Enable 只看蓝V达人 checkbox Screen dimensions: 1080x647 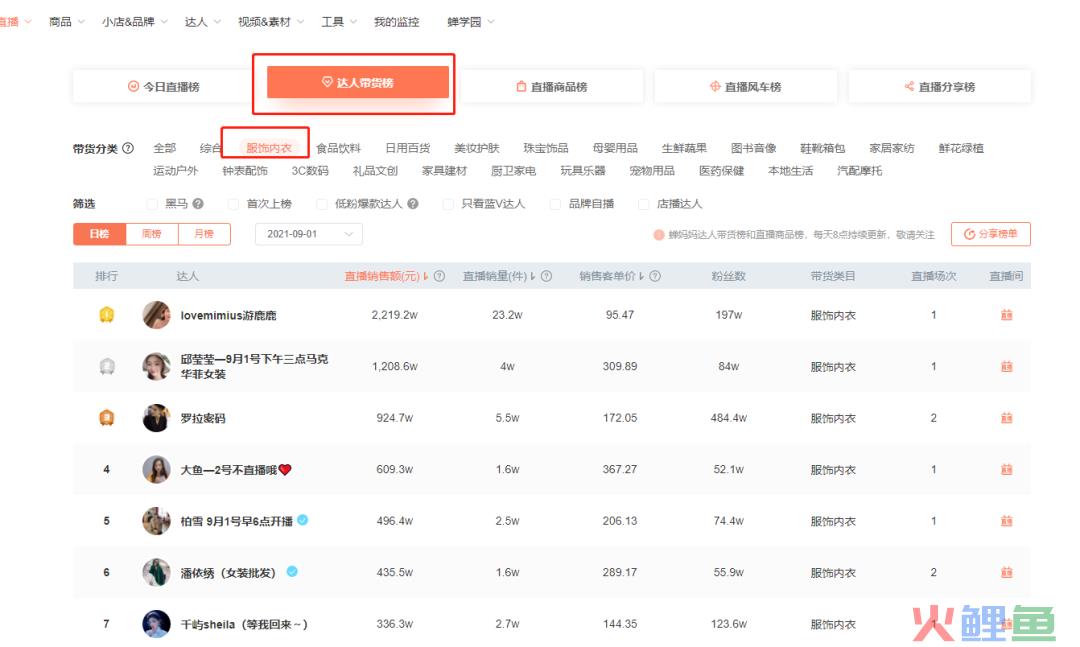click(448, 204)
